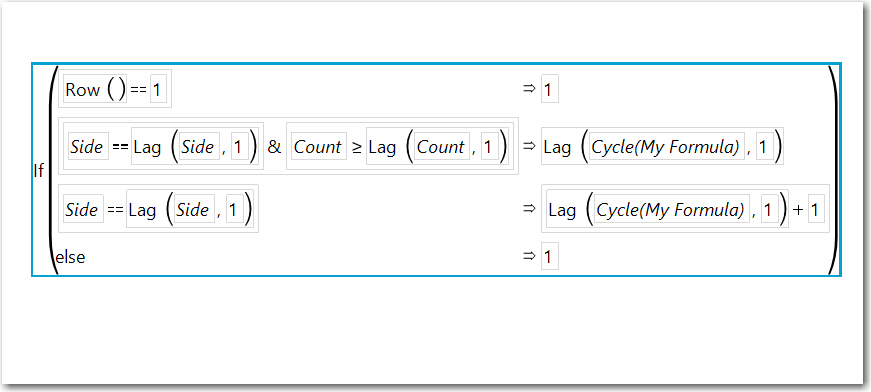871x392 pixels.
Task: Select the Count column before ≥ operator
Action: [x=318, y=147]
